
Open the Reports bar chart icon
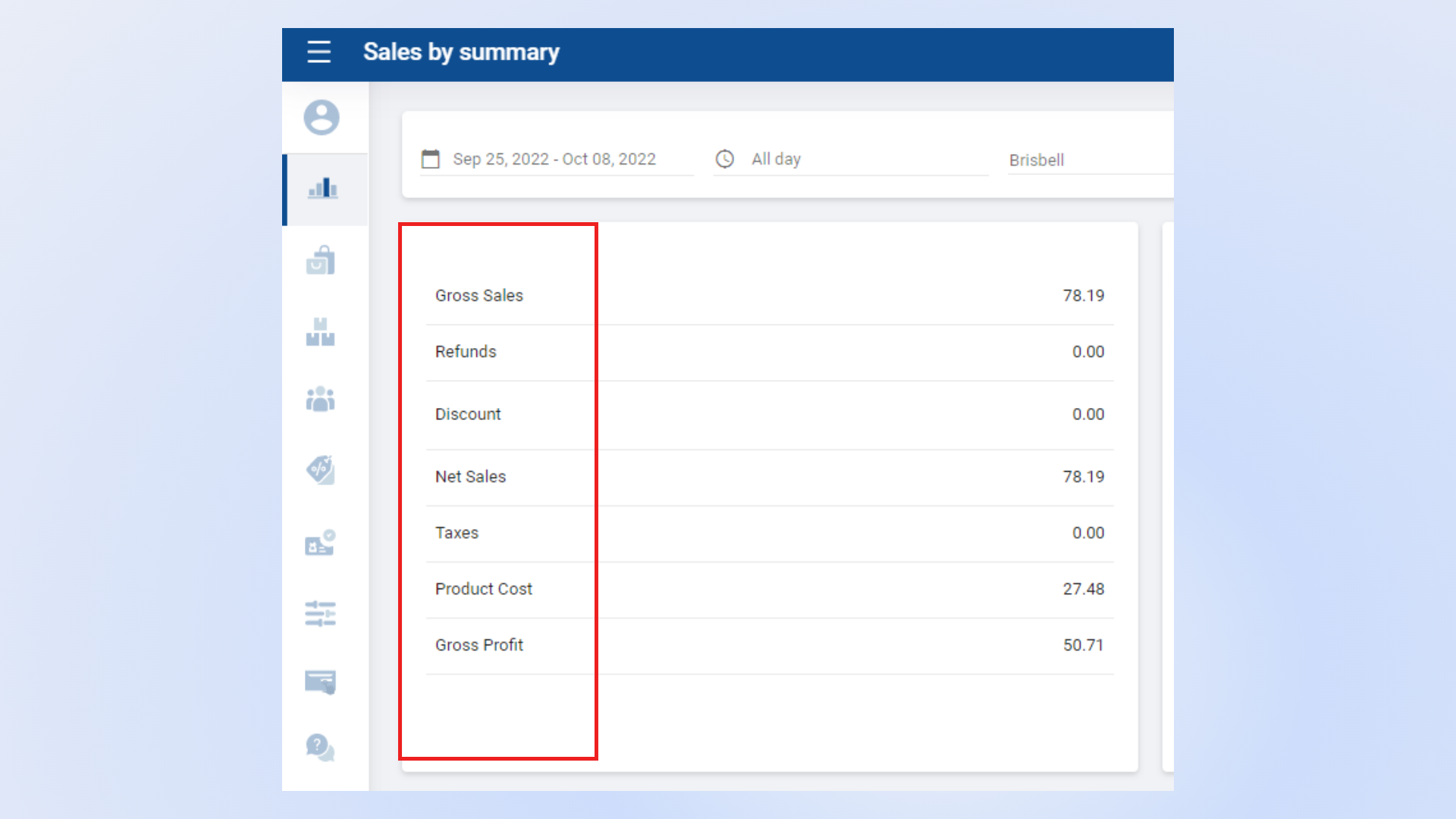tap(323, 189)
